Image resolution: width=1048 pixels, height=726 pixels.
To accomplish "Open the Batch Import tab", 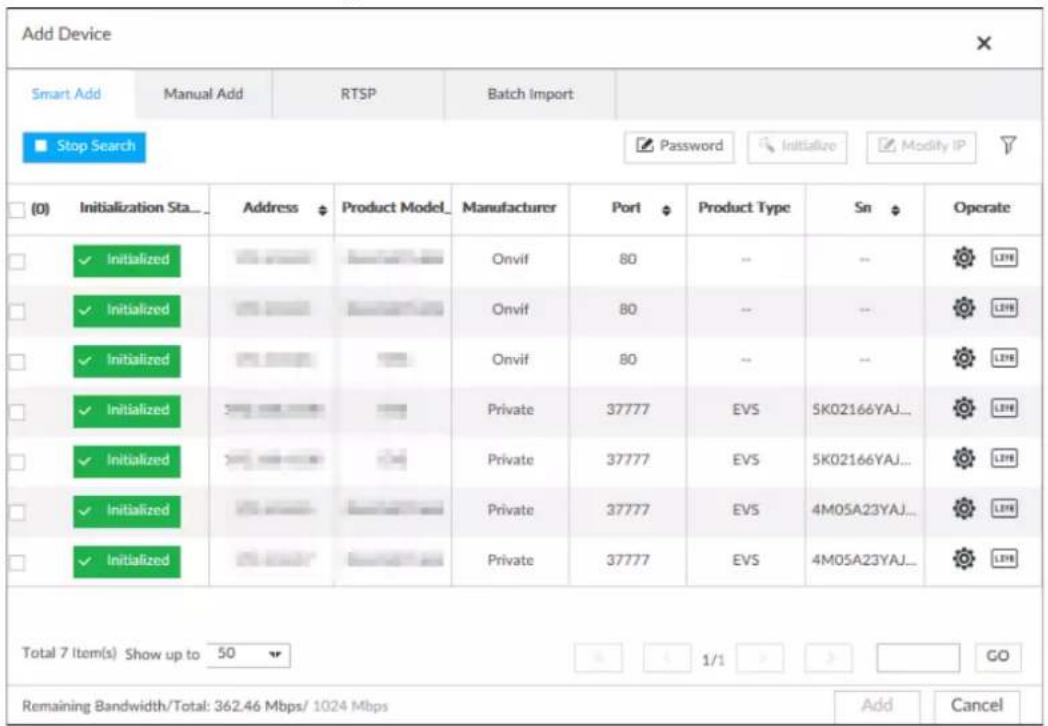I will pos(530,94).
